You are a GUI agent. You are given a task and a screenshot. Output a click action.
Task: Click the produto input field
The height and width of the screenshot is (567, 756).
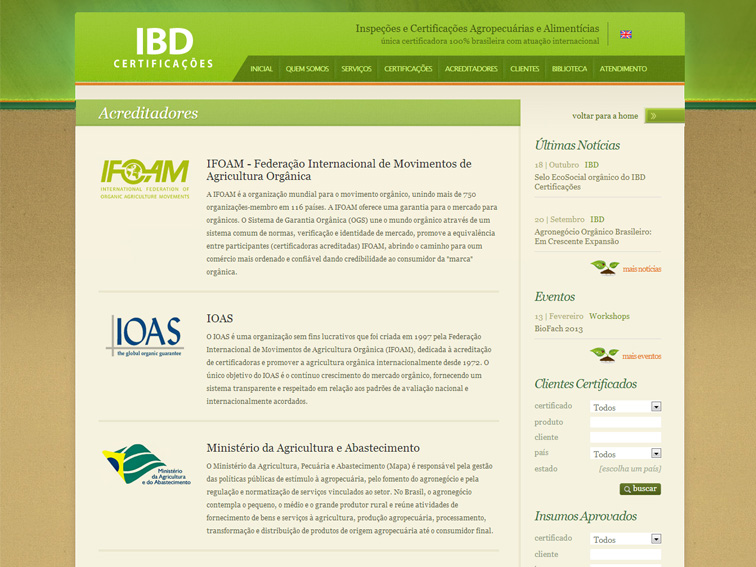(x=625, y=423)
